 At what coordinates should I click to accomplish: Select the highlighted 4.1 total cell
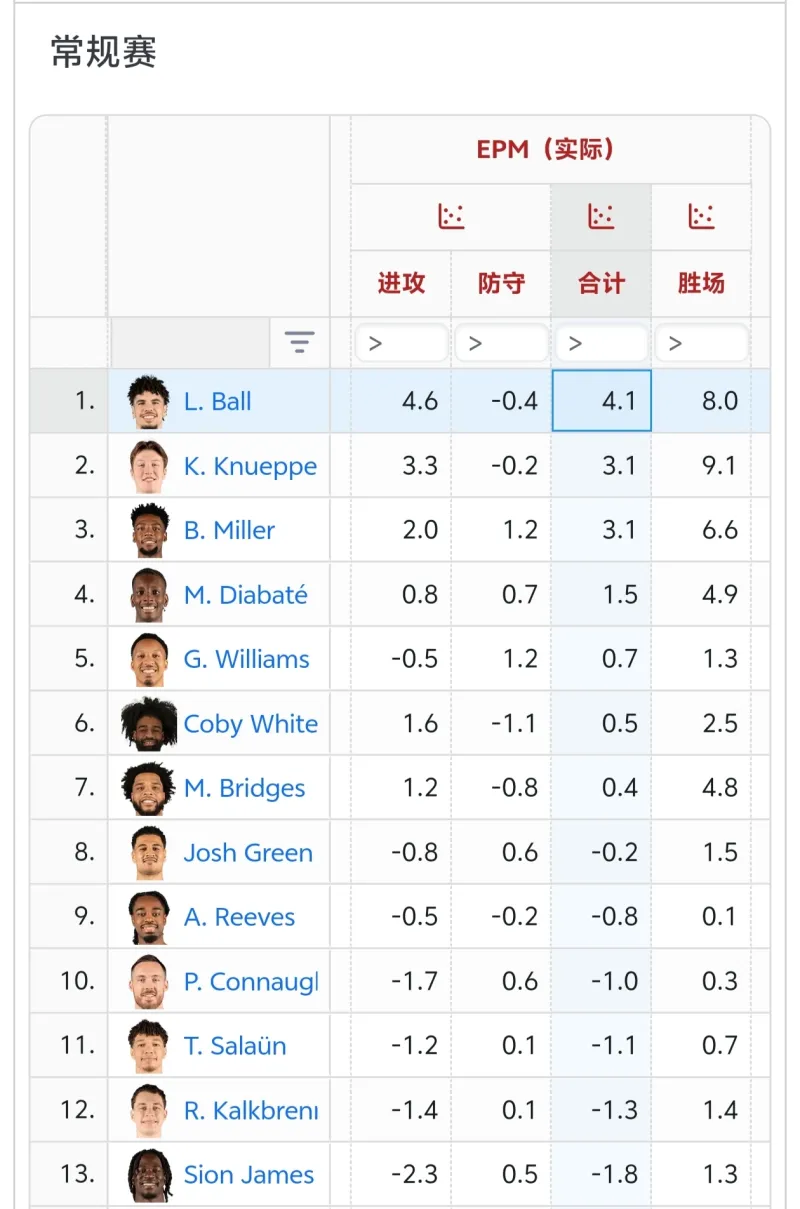click(601, 401)
